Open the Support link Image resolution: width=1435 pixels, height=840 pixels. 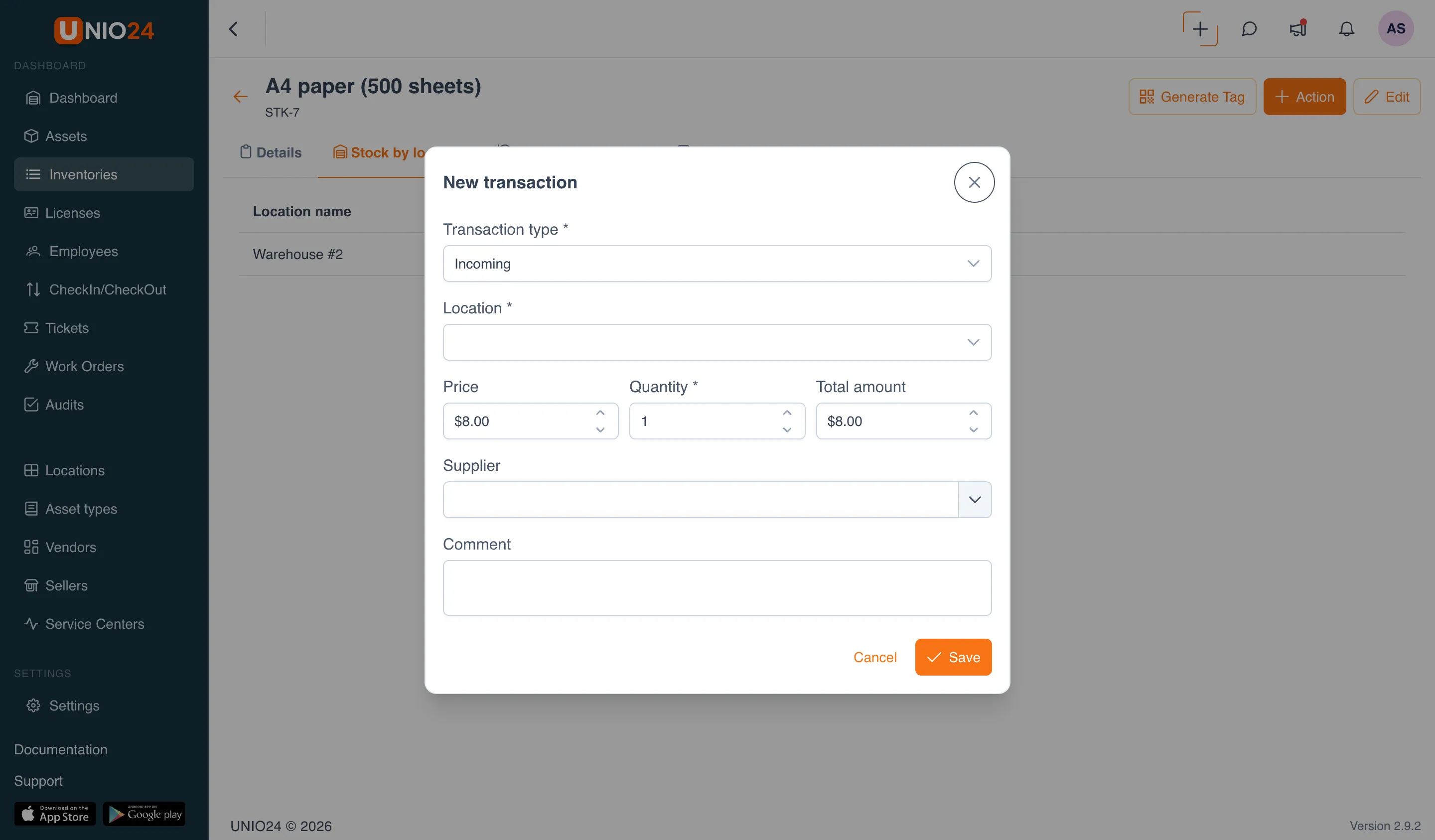pos(38,781)
